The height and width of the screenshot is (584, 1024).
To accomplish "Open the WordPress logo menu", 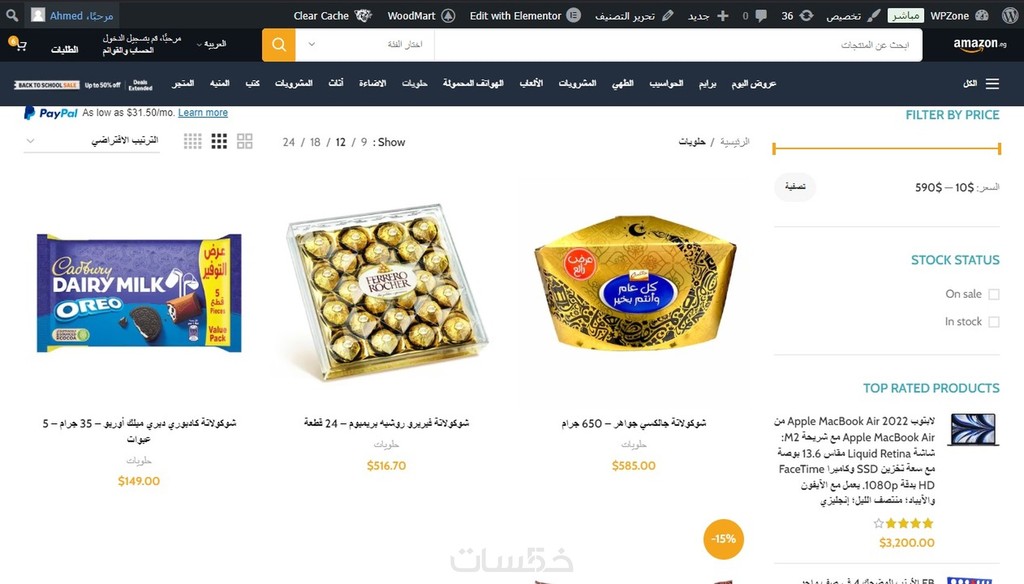I will tap(1010, 15).
